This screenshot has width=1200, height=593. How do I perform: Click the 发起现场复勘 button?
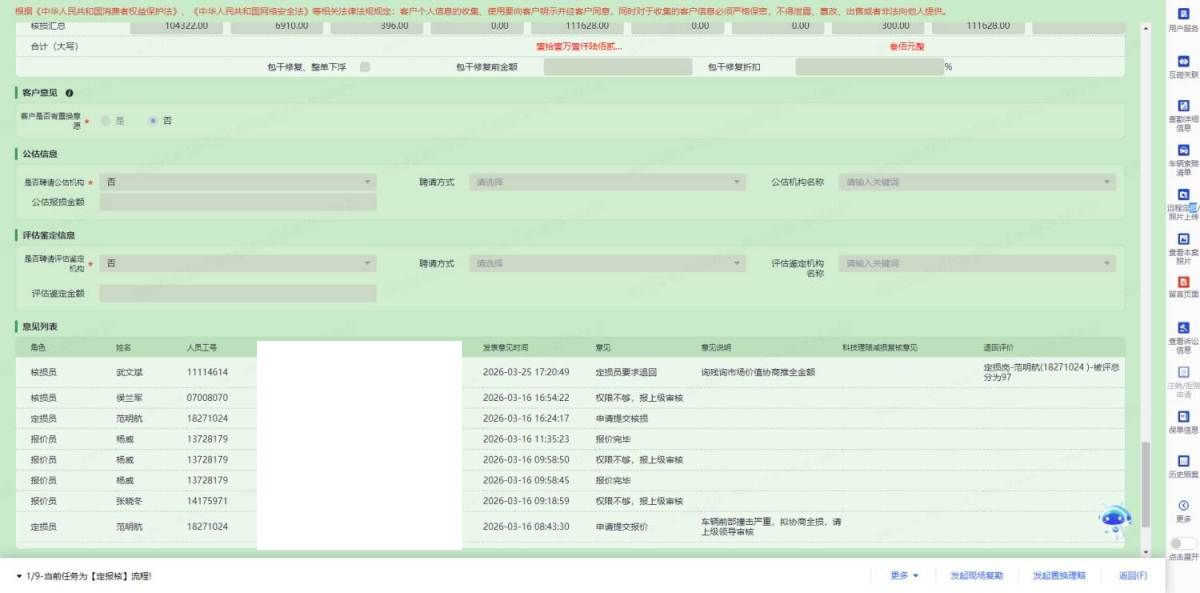tap(976, 576)
